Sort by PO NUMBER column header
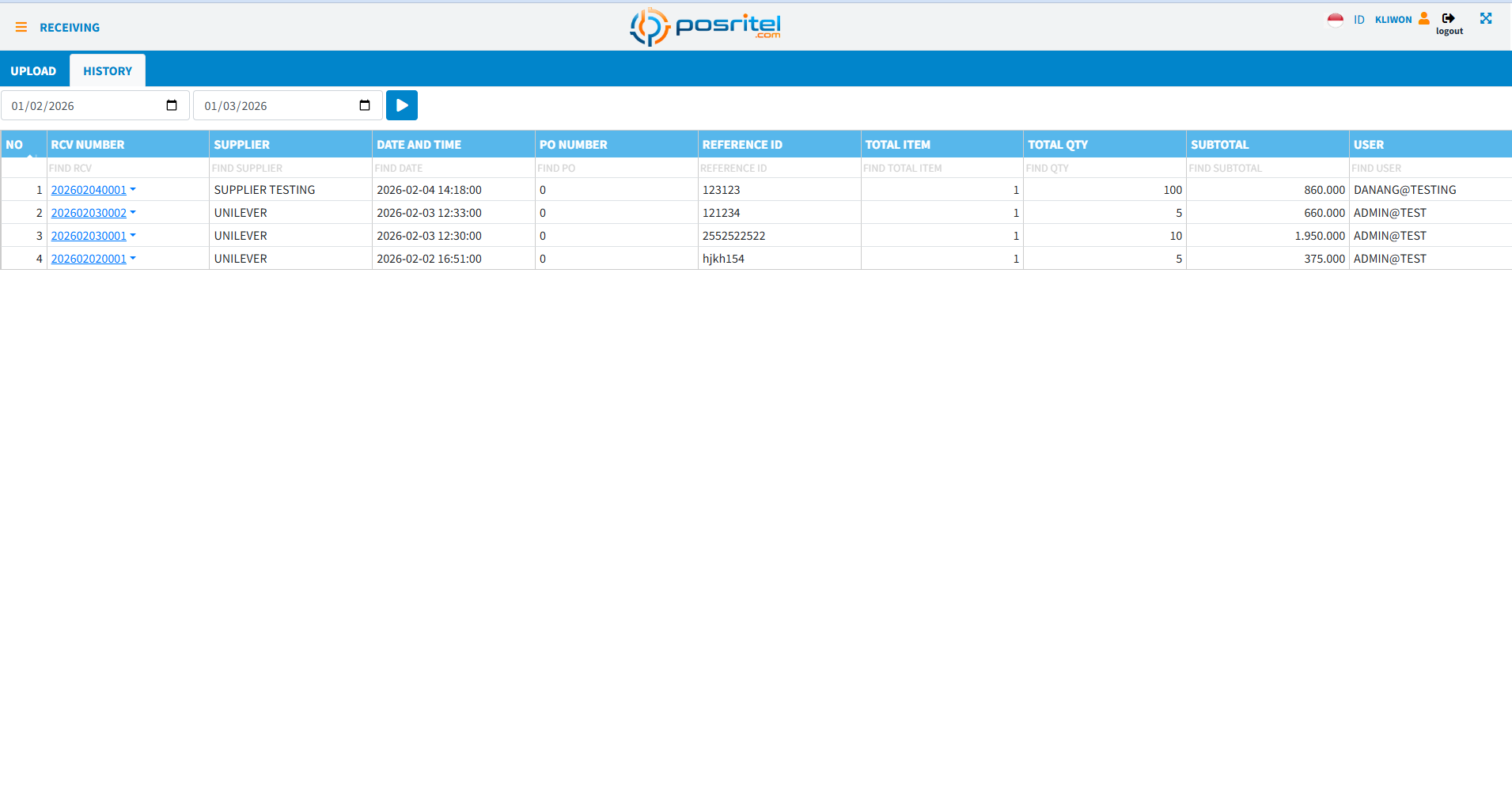 [x=616, y=145]
